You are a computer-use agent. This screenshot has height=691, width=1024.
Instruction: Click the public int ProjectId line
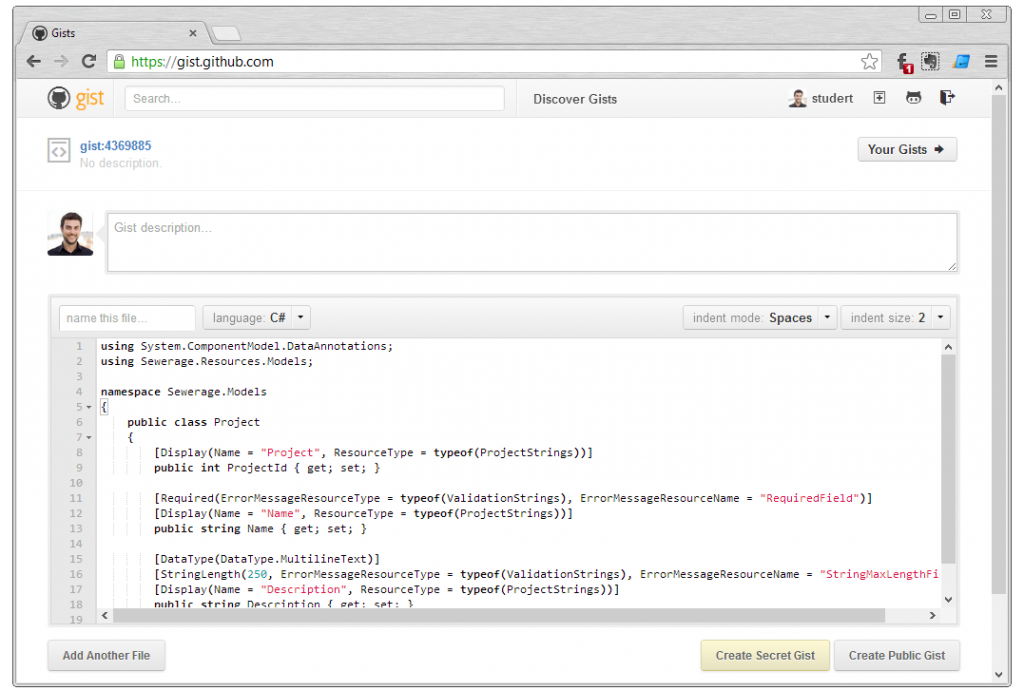click(266, 468)
